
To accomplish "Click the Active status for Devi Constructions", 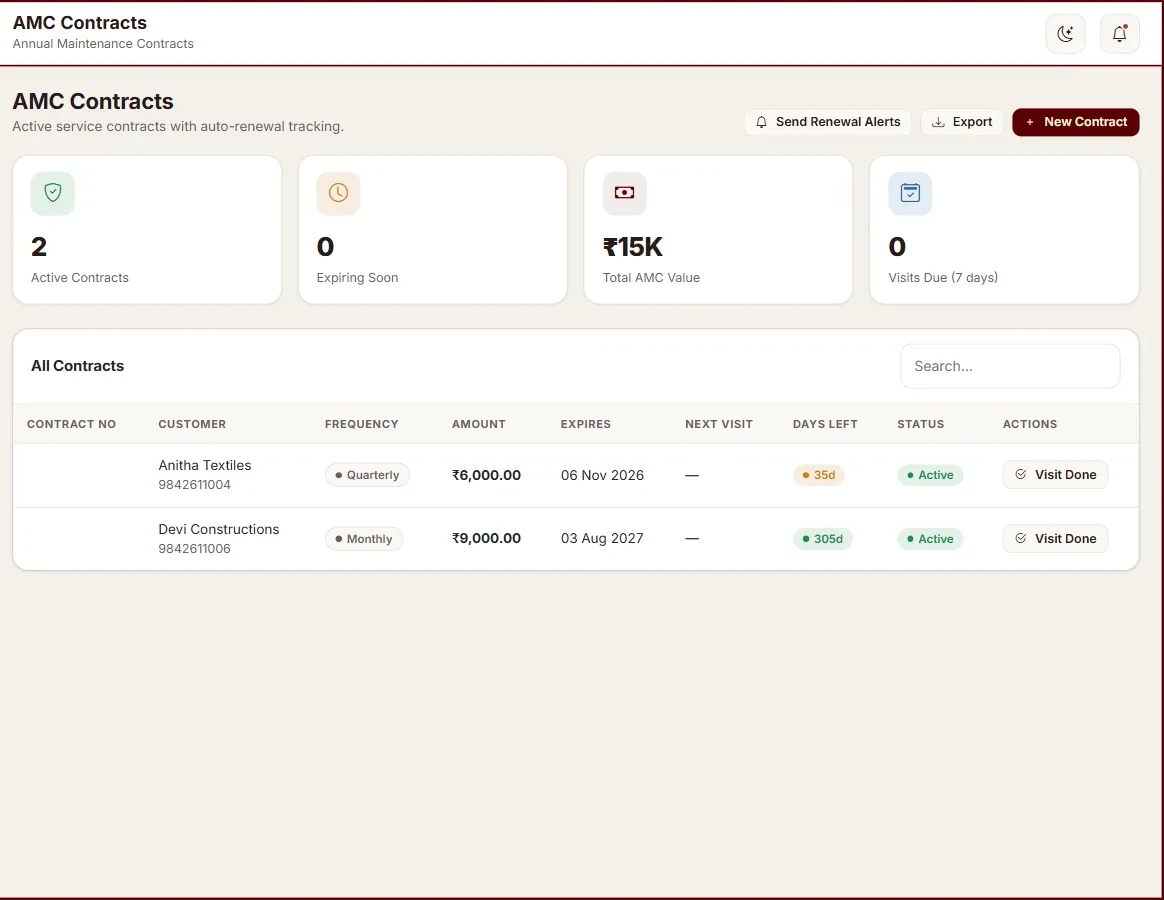I will click(x=930, y=539).
